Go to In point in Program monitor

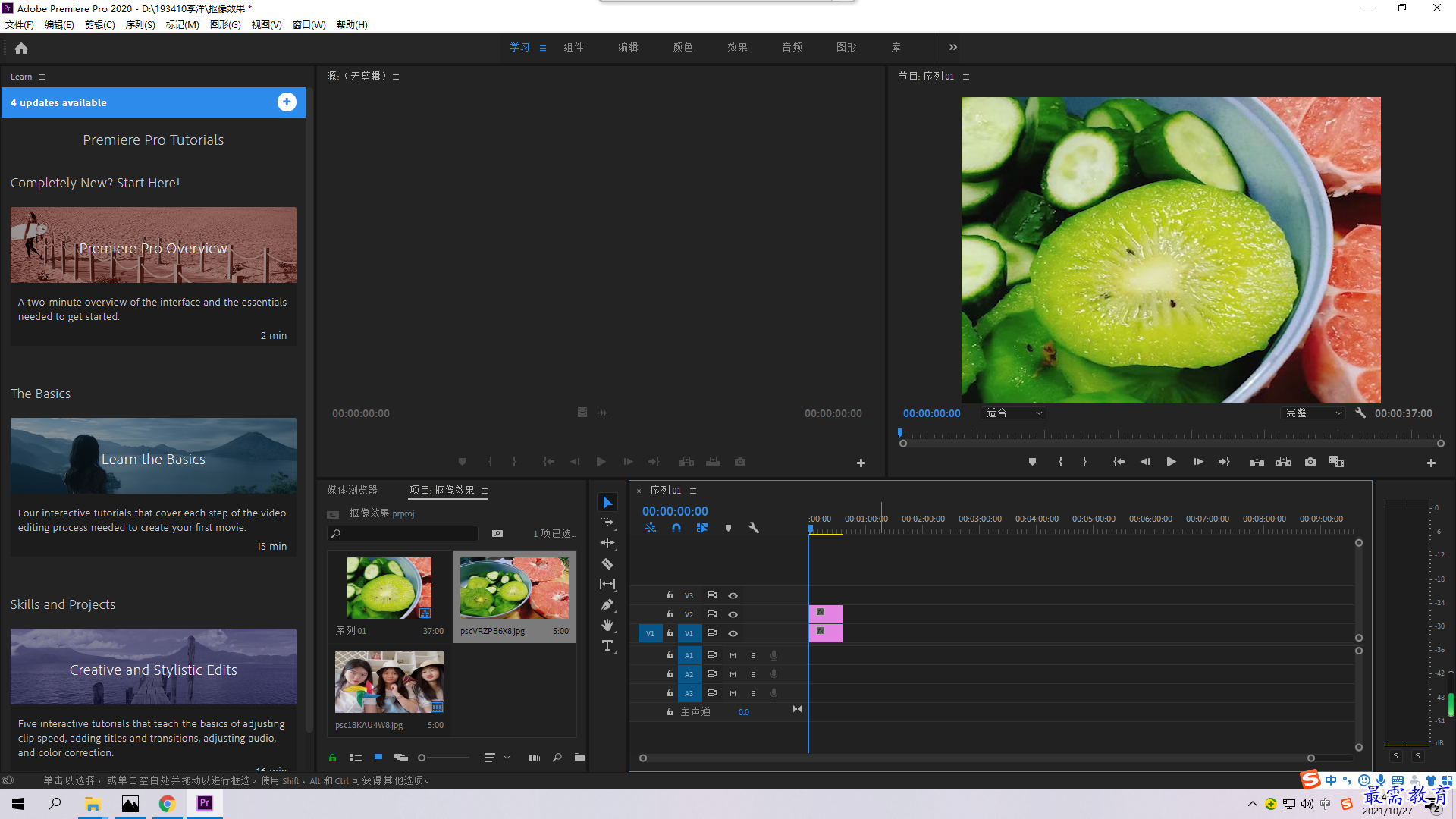pos(1119,462)
